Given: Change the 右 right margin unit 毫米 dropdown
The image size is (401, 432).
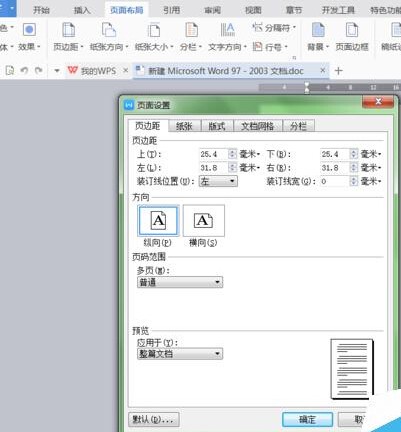Looking at the screenshot, I should coord(371,167).
